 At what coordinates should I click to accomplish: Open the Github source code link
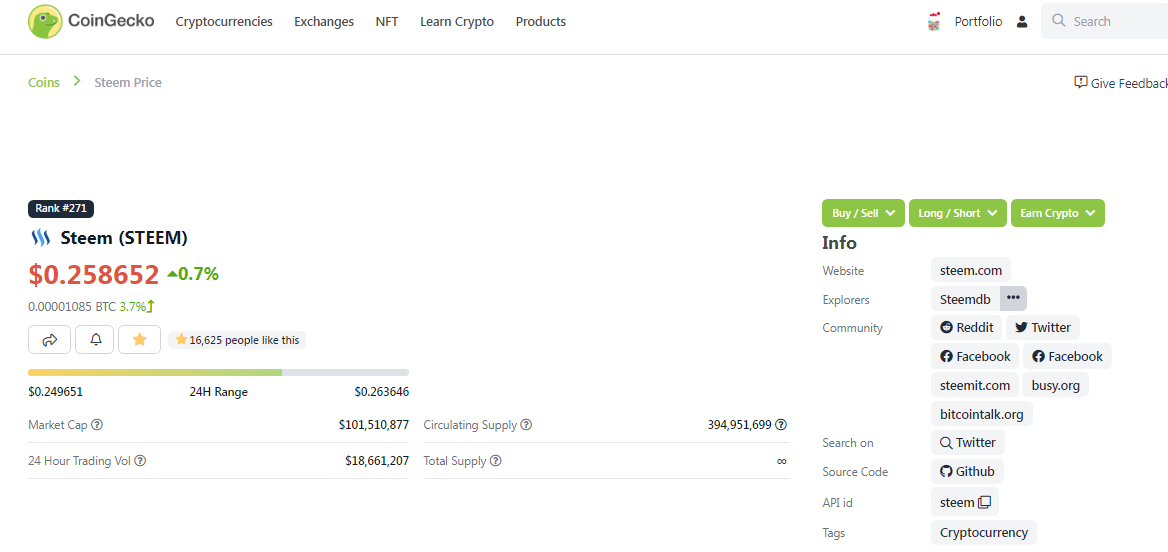(968, 472)
